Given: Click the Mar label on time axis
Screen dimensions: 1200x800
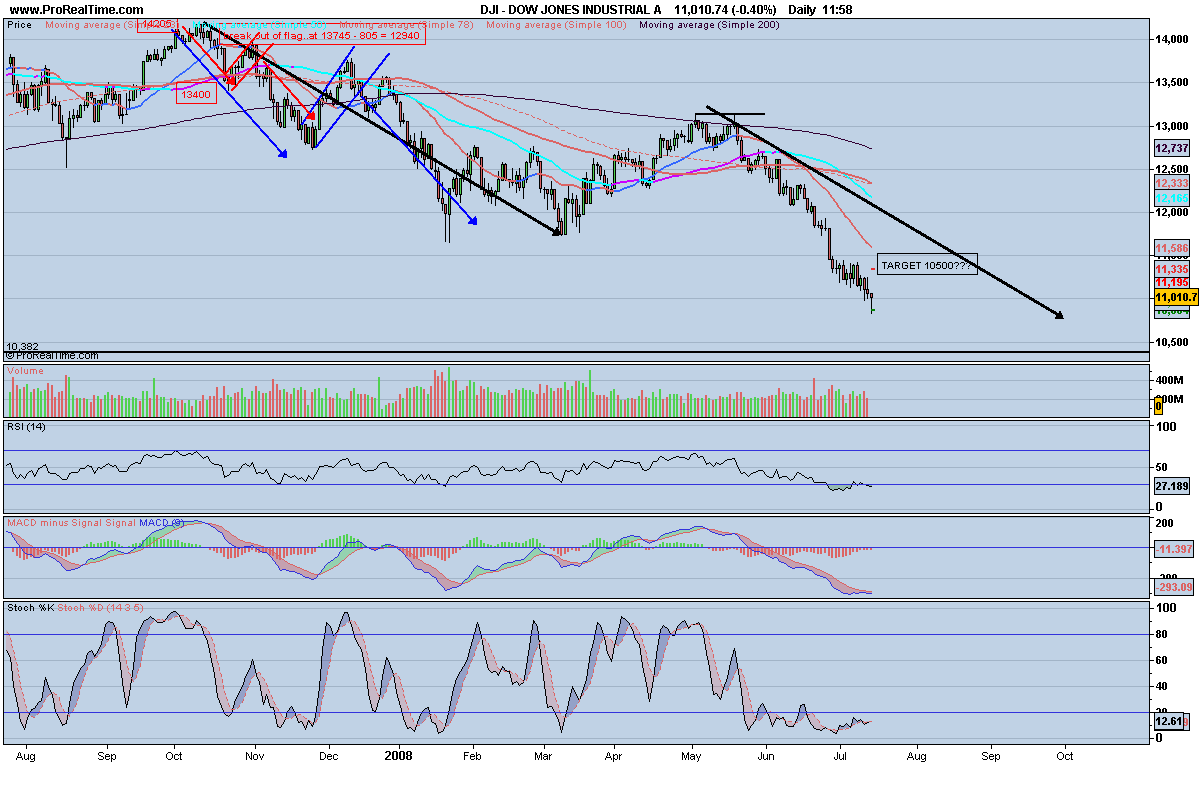Looking at the screenshot, I should [x=544, y=757].
